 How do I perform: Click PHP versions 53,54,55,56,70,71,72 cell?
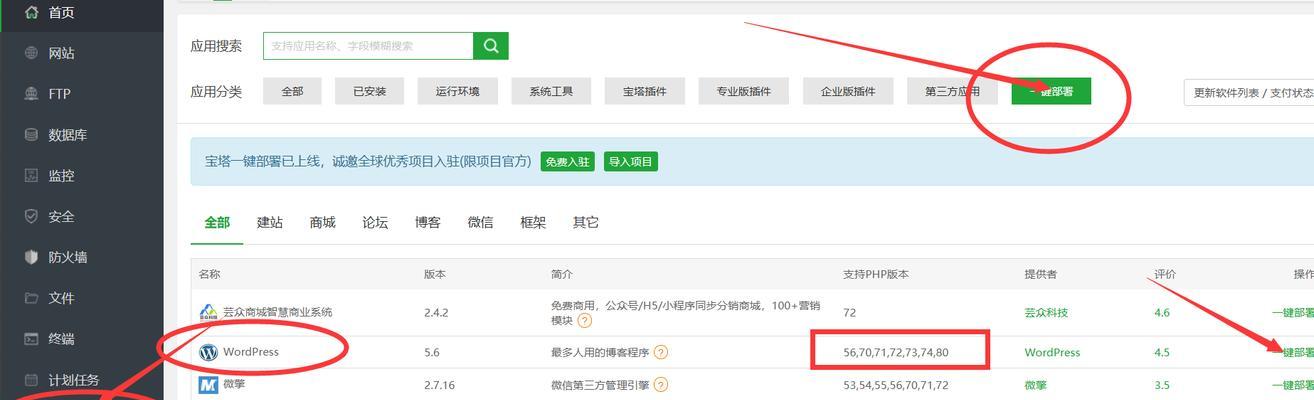coord(896,385)
